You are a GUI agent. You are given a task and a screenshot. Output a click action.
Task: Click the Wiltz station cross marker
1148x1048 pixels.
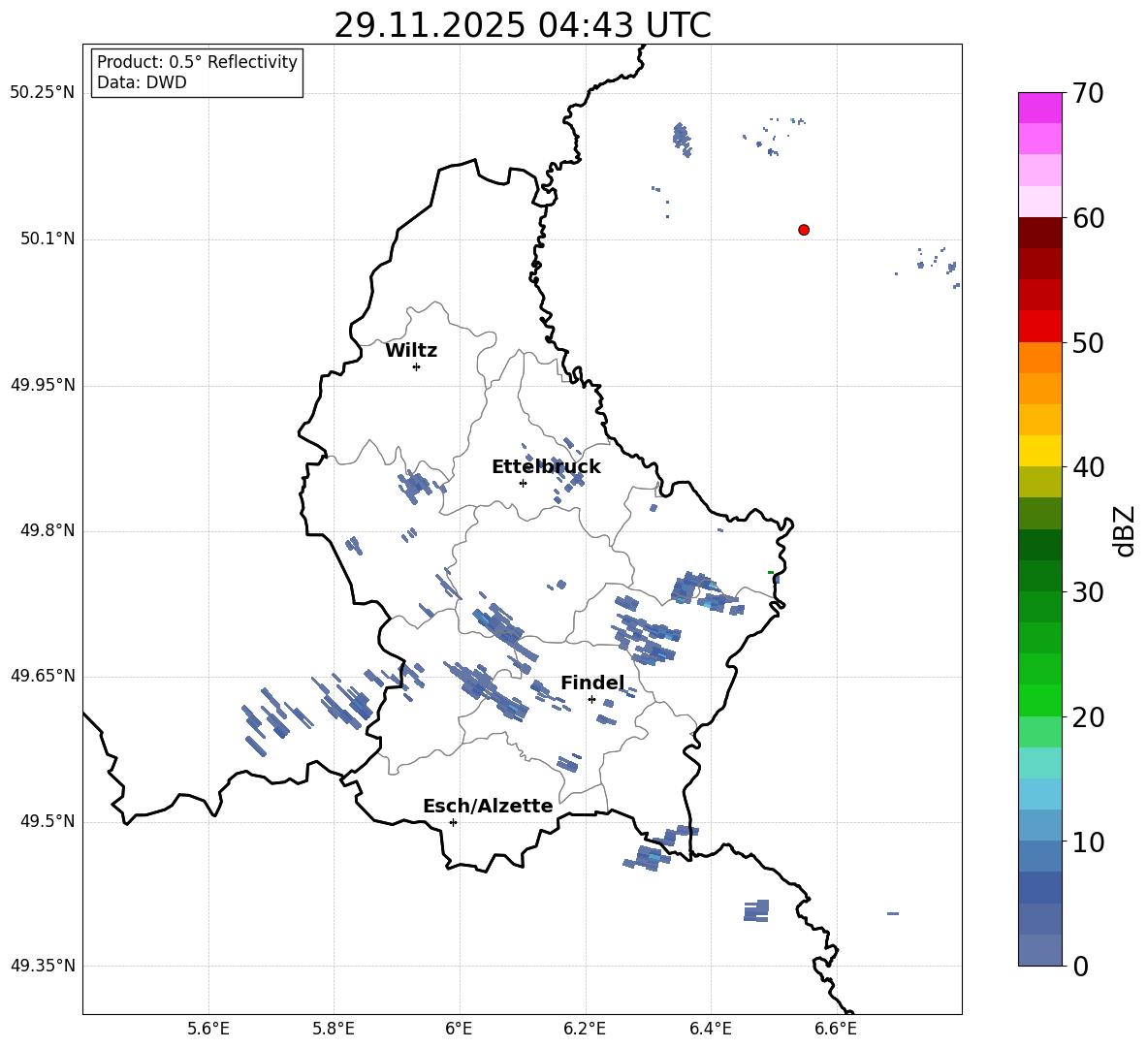(416, 366)
